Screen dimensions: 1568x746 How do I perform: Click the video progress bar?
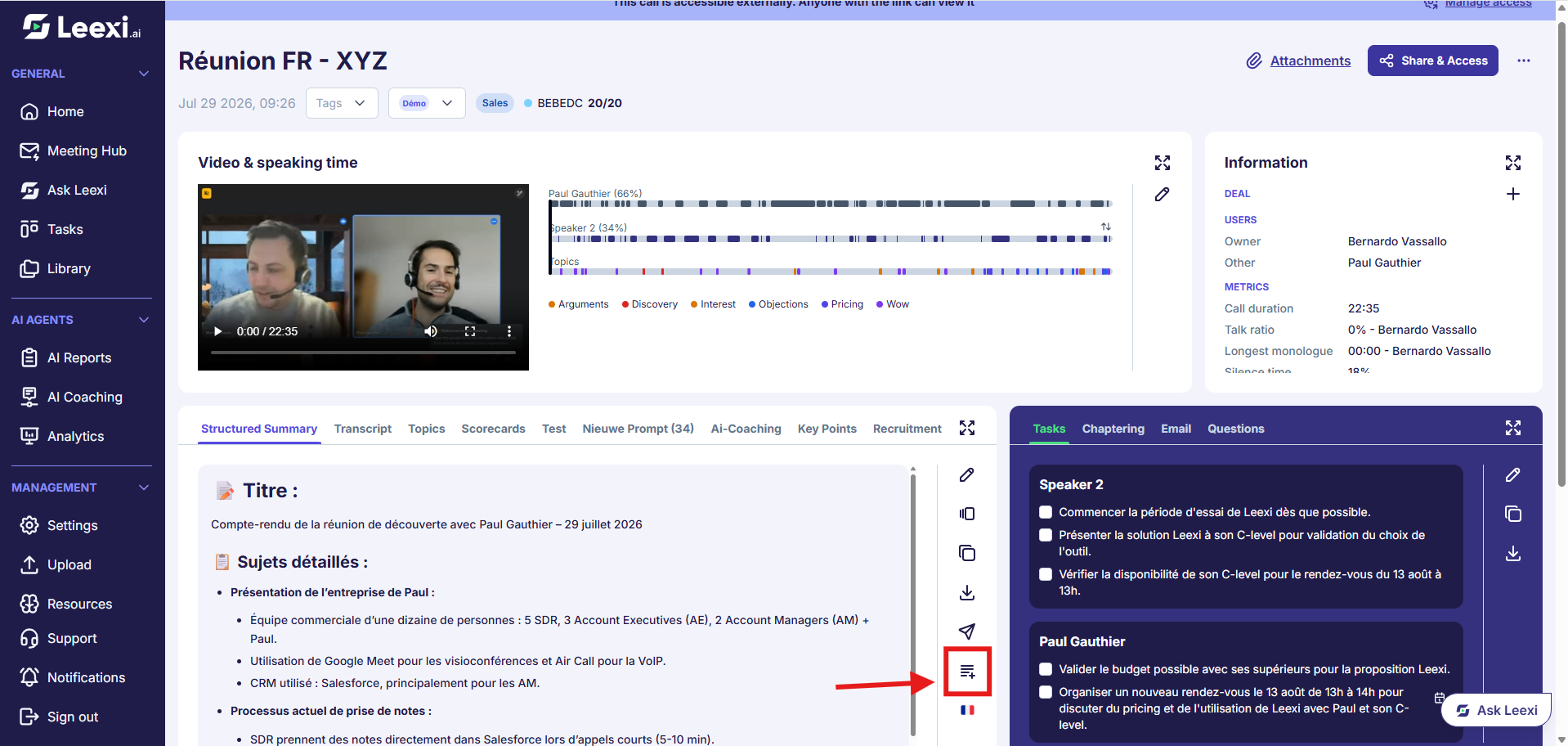point(363,353)
